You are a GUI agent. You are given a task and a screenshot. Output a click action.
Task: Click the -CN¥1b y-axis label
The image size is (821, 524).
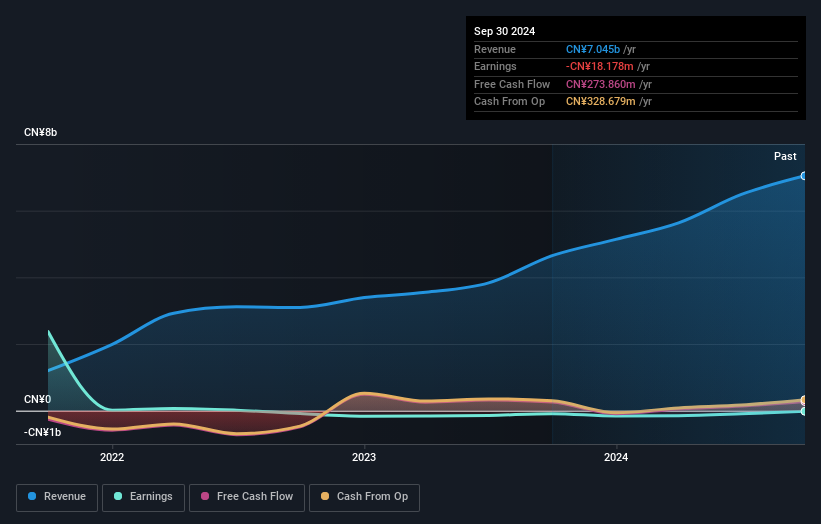[x=42, y=432]
